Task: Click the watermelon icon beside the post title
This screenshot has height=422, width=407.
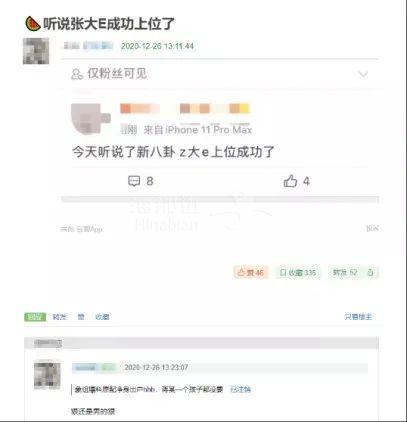Action: coord(33,24)
